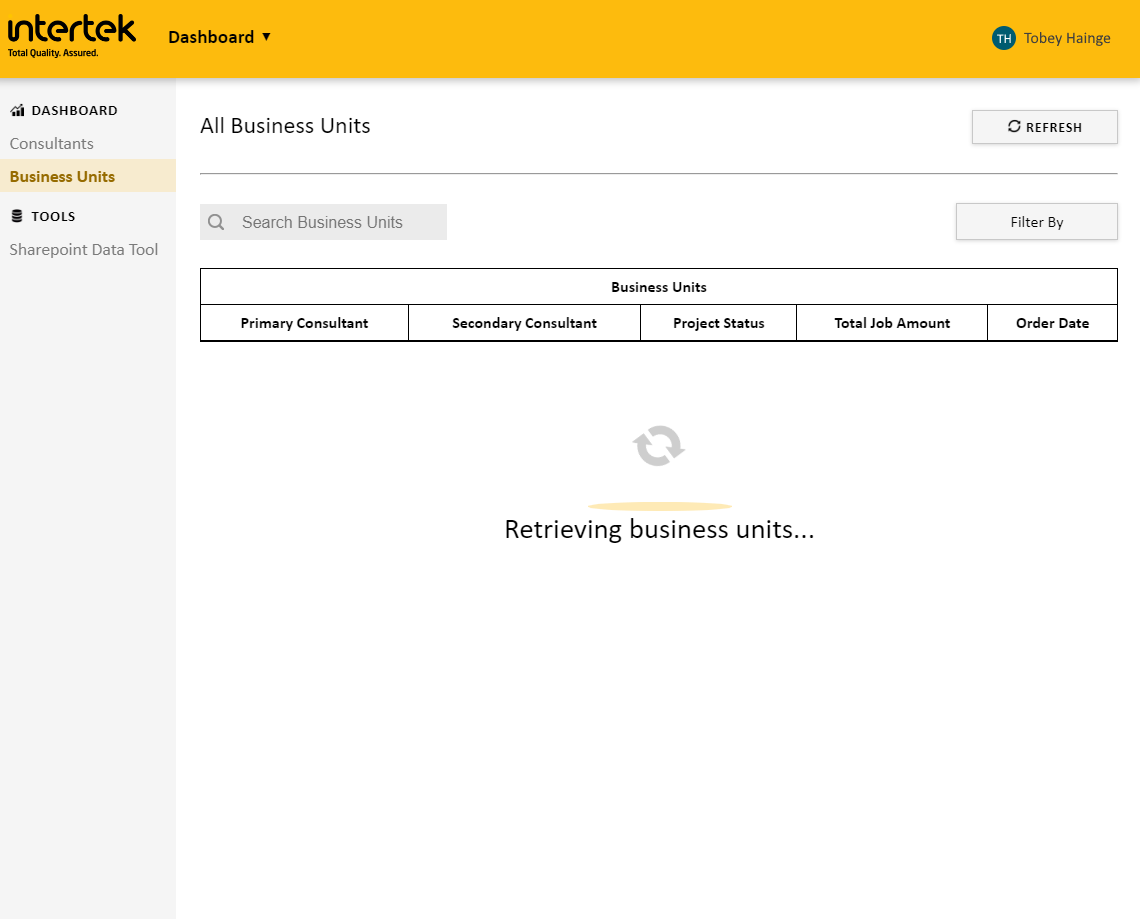
Task: Click the All Business Units heading
Action: [285, 126]
